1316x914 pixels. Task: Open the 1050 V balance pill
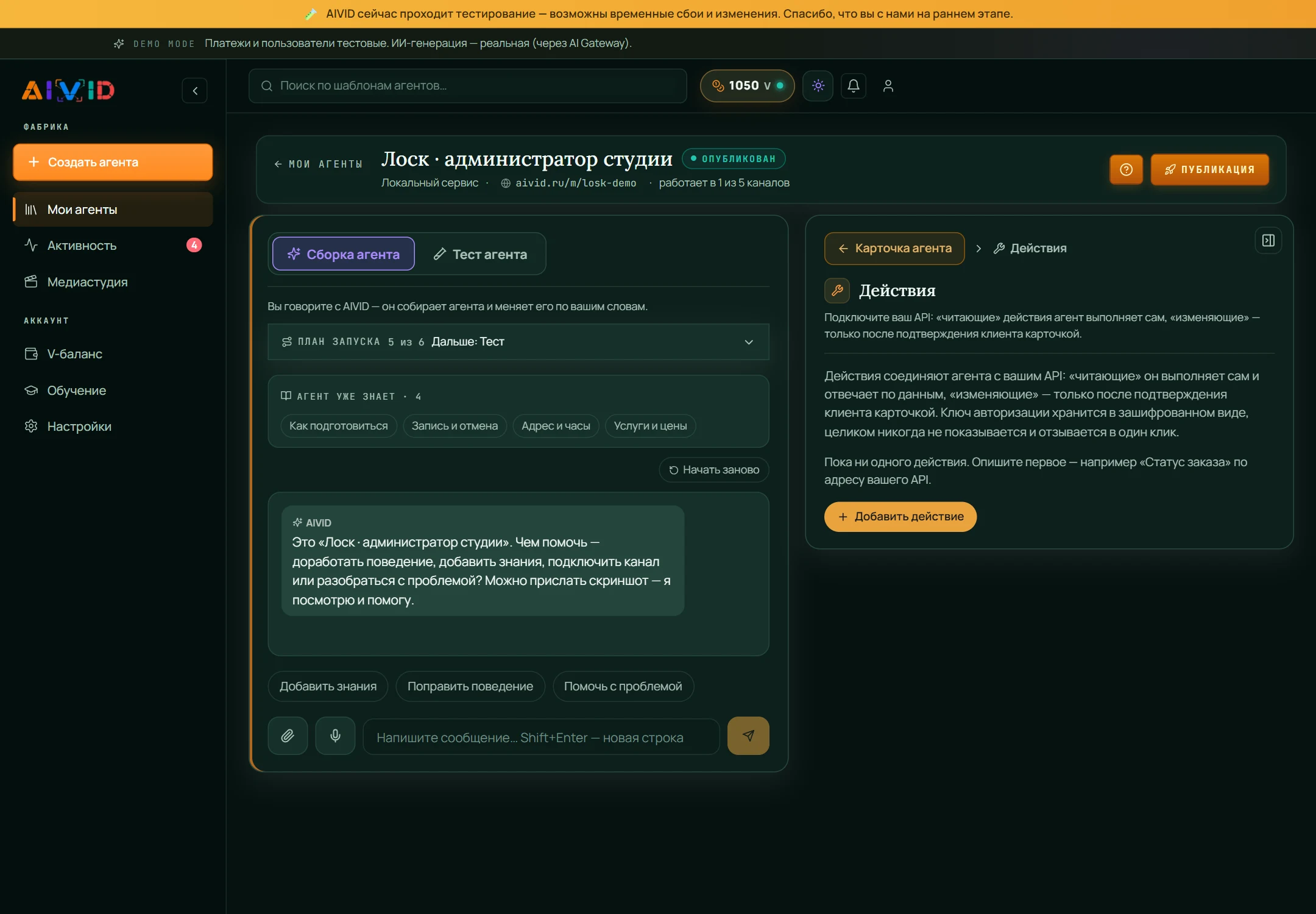748,86
